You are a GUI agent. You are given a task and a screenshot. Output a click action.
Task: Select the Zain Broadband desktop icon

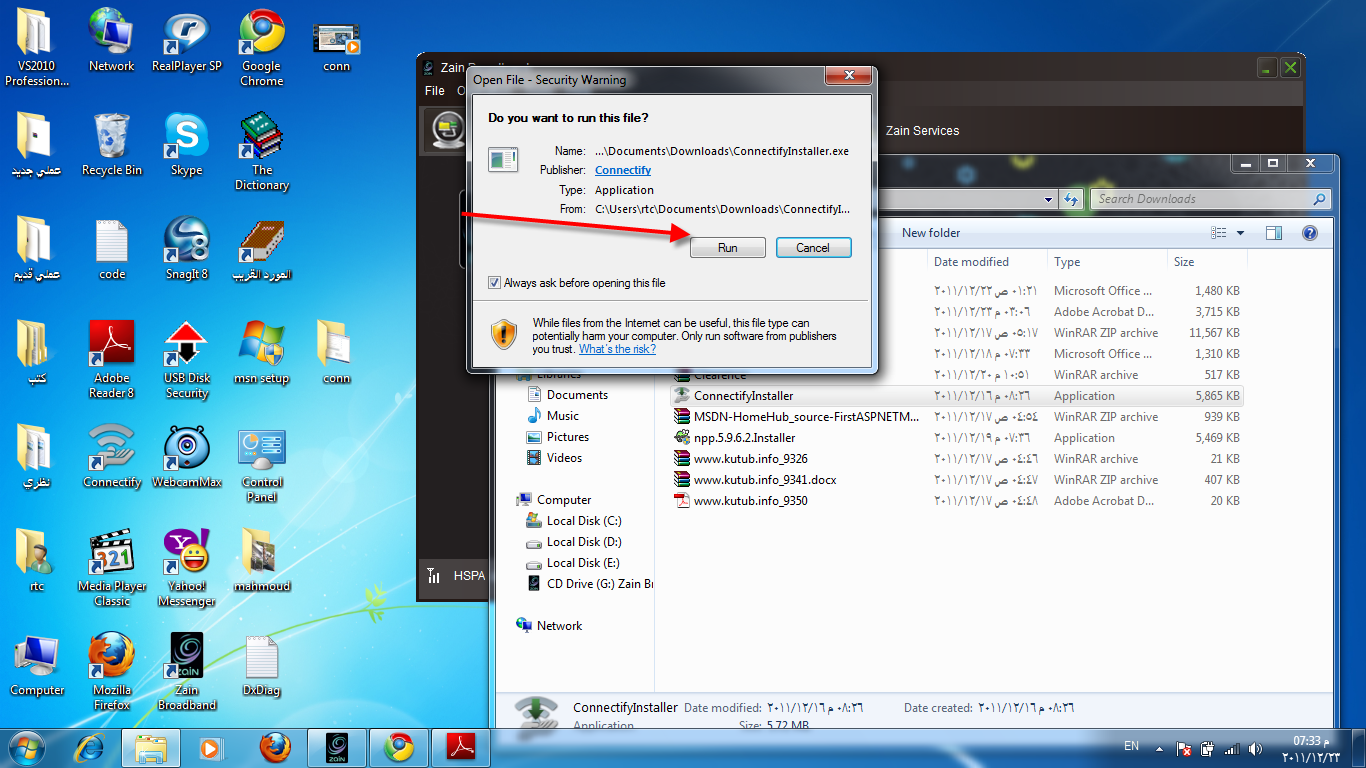click(x=187, y=671)
